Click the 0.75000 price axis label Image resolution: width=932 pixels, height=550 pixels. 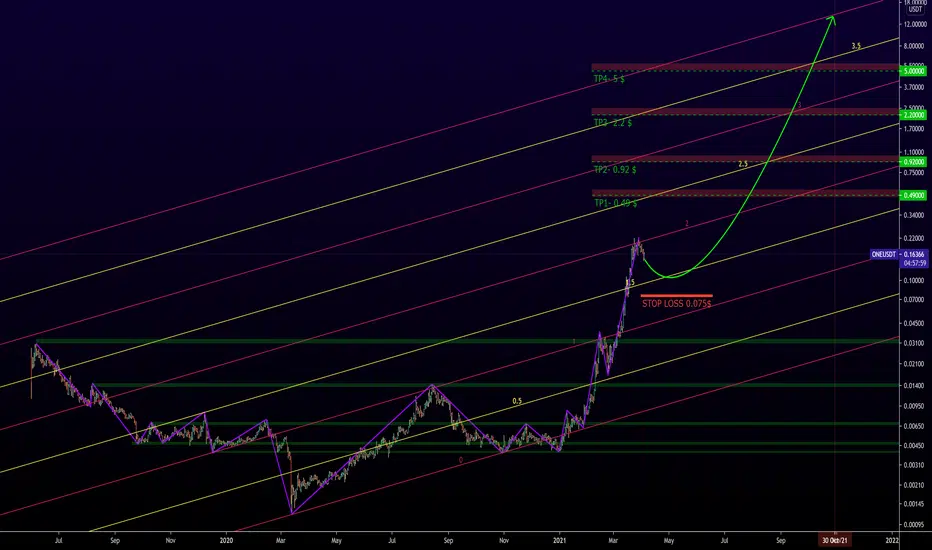[915, 173]
